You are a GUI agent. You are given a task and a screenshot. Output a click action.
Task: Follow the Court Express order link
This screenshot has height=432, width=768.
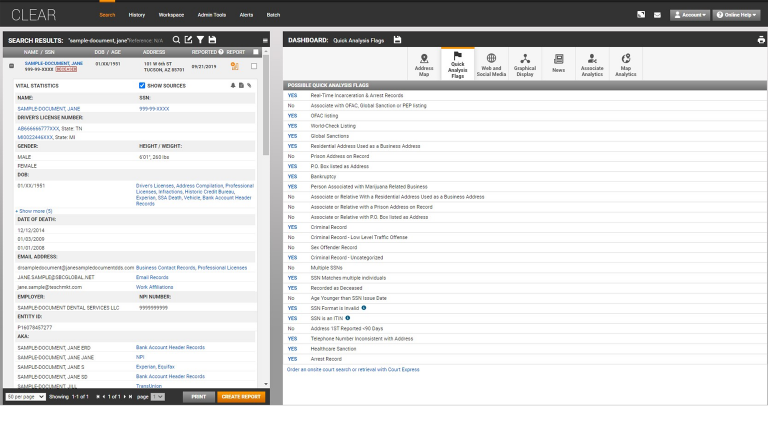(x=353, y=369)
